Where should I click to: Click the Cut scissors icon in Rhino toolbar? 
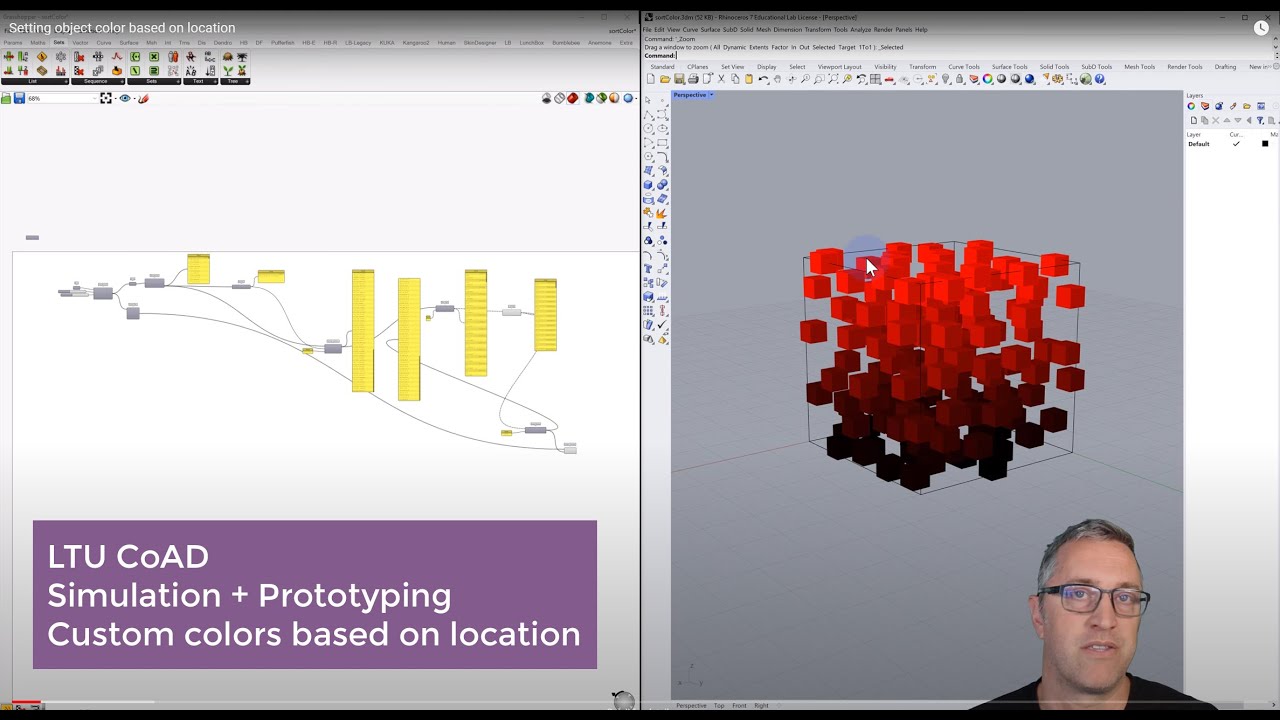click(x=721, y=79)
